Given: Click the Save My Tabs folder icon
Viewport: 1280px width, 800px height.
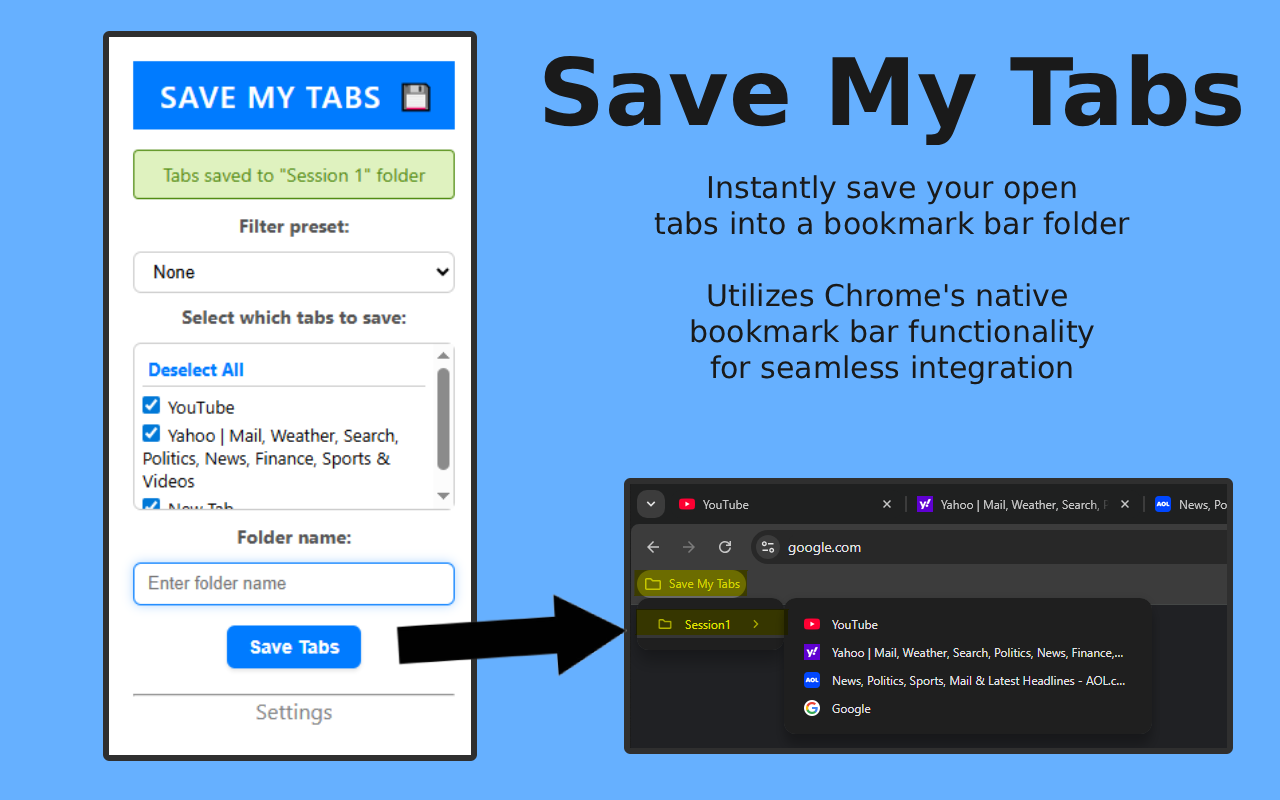Looking at the screenshot, I should coord(653,584).
